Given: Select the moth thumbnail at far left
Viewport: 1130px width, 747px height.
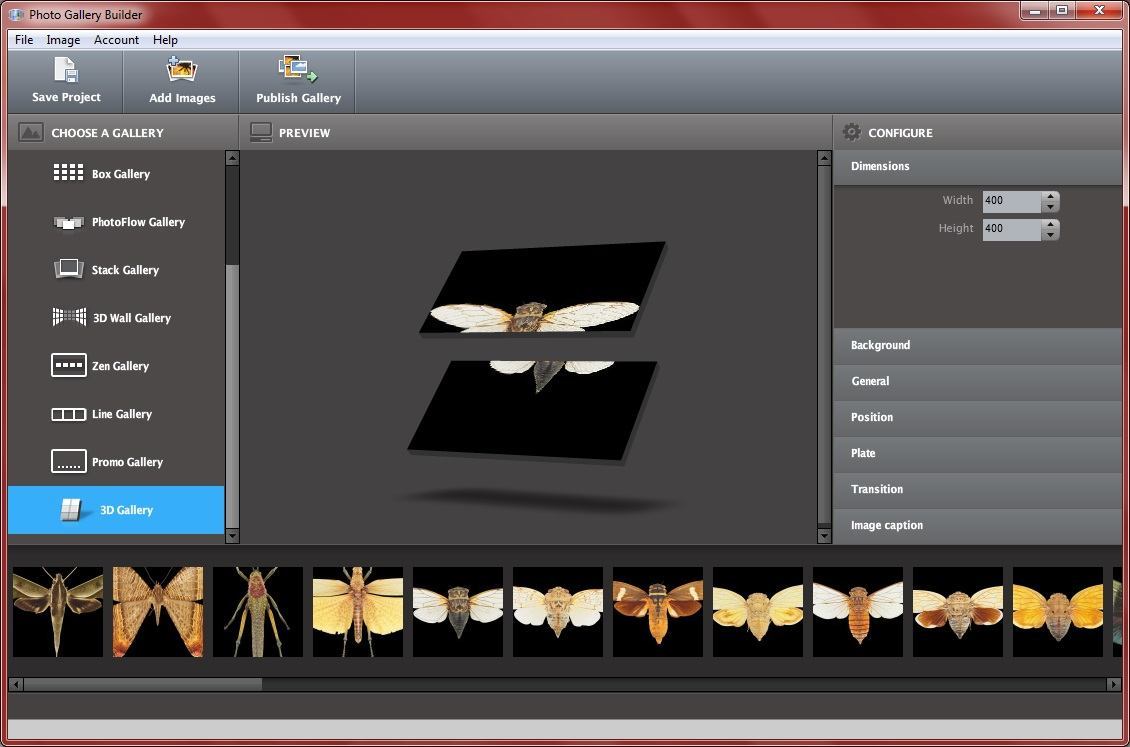Looking at the screenshot, I should pos(57,611).
